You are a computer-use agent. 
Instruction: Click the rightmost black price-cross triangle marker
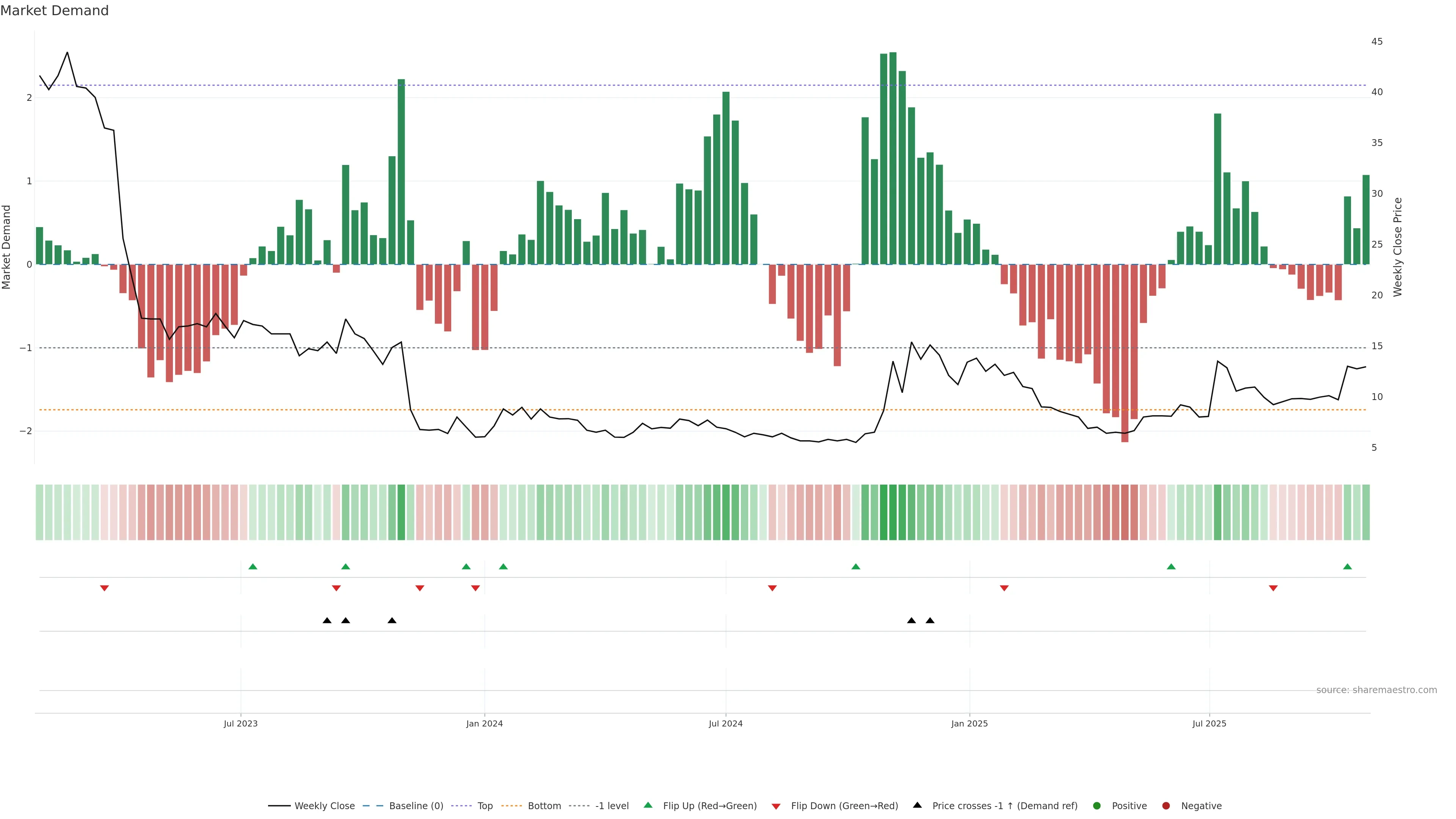coord(930,621)
